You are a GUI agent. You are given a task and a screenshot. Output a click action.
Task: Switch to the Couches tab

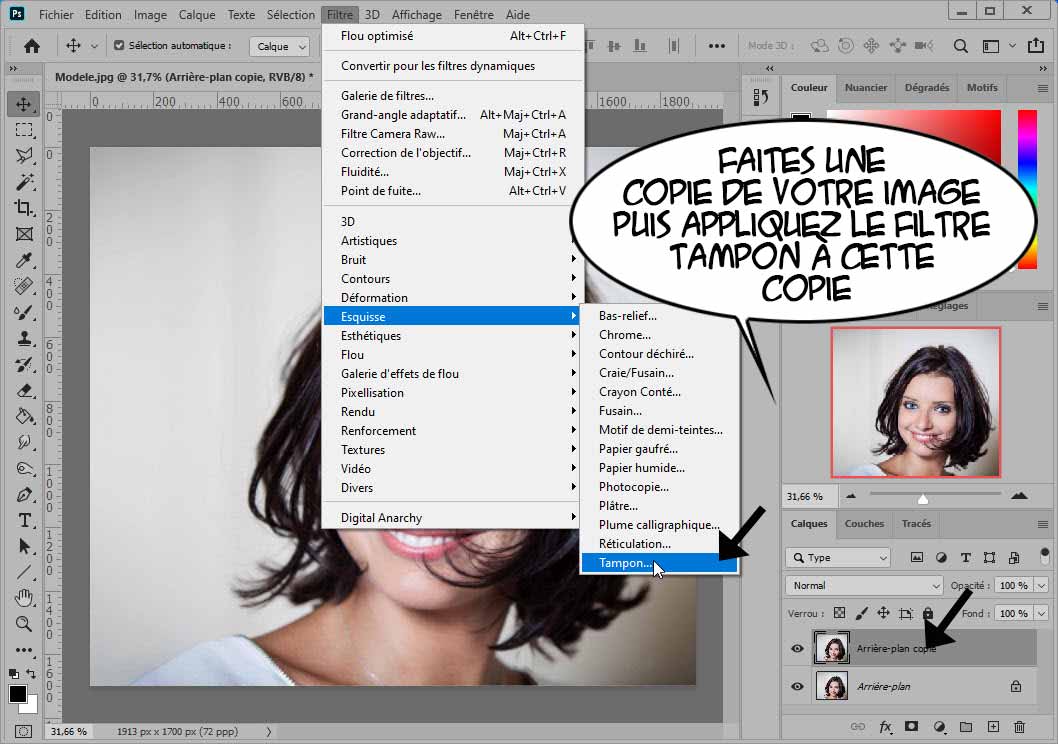[864, 523]
